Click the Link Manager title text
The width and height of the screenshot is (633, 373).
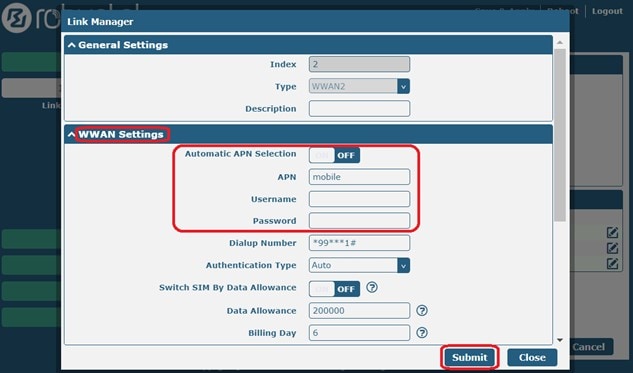coord(100,22)
